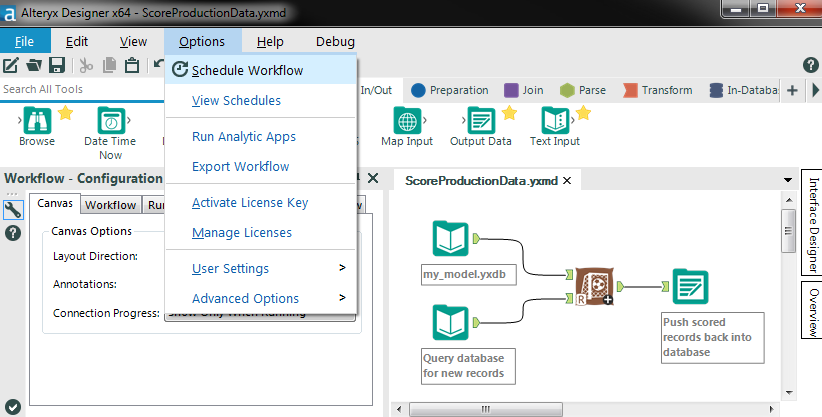Select the output node pushing scored records

point(689,288)
